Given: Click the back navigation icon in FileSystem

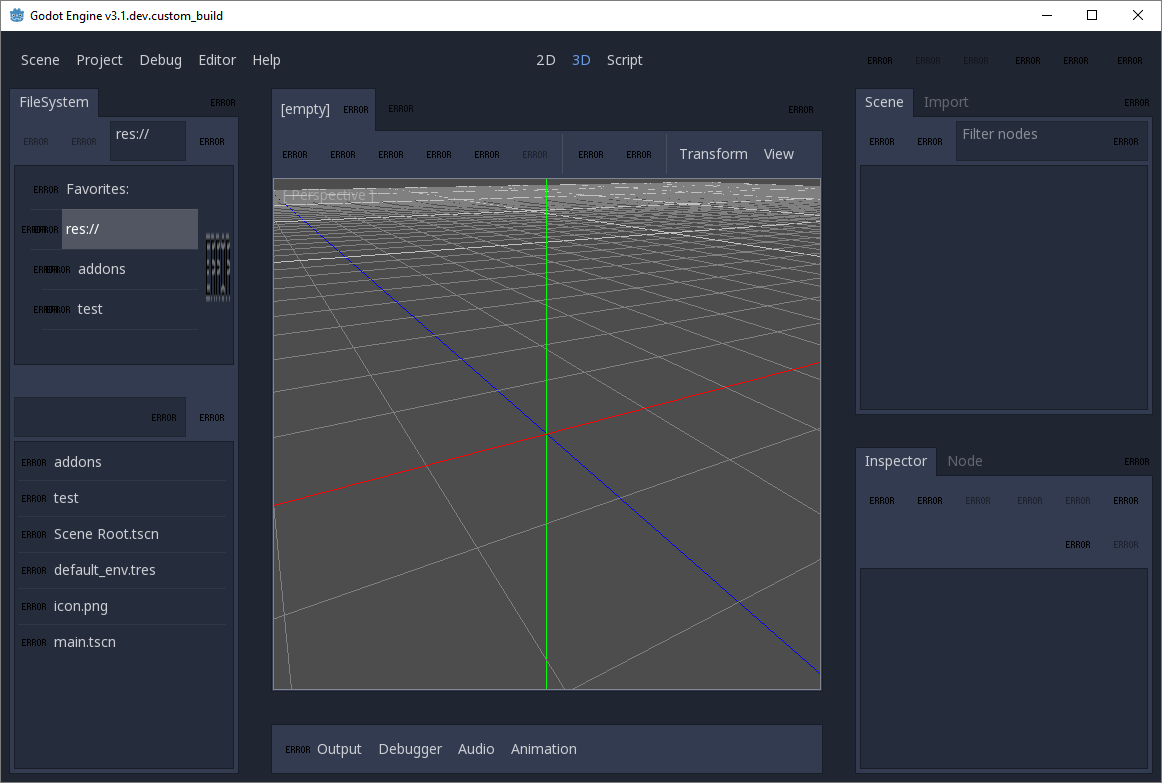Looking at the screenshot, I should tap(35, 140).
